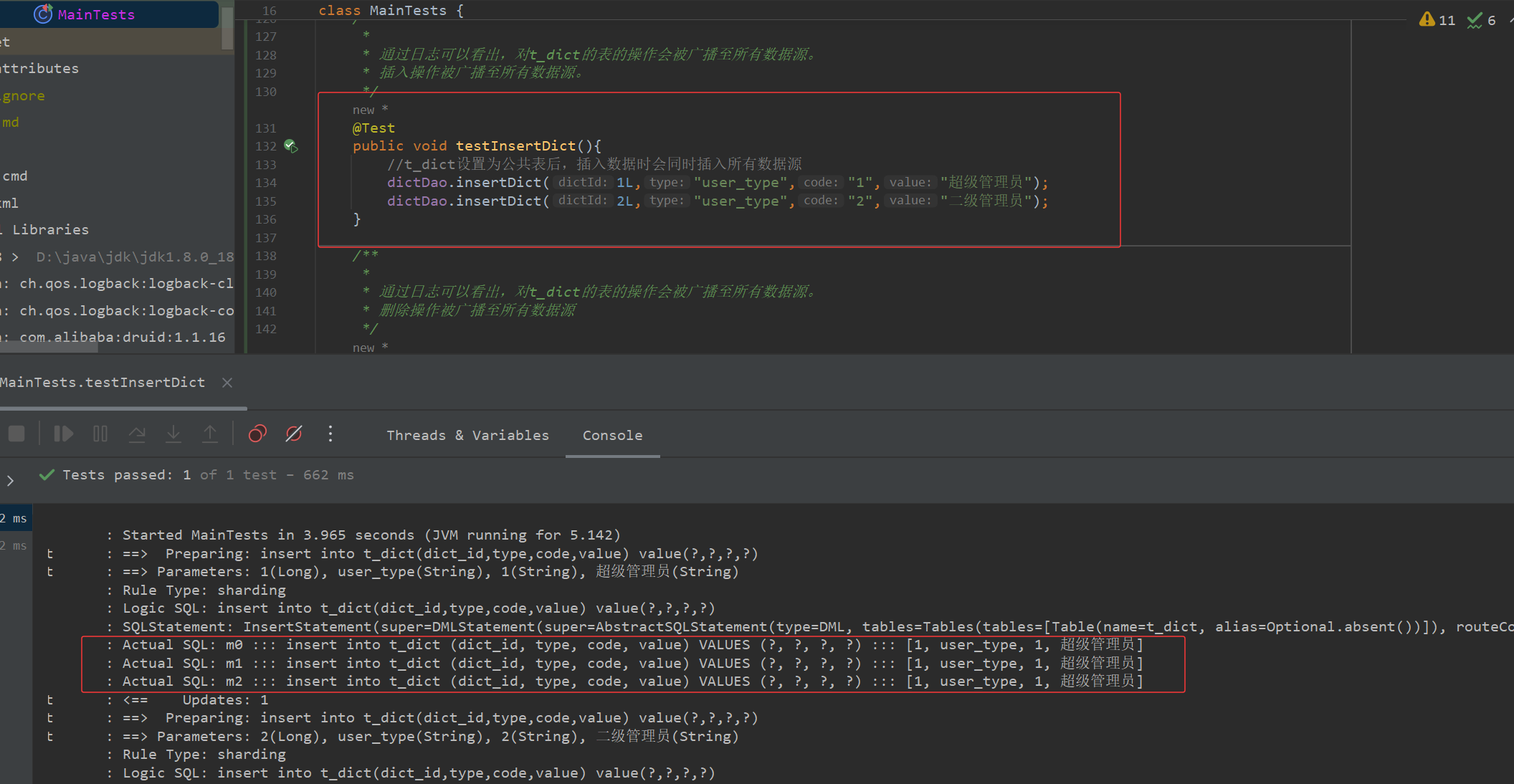Open the debug toolbar's three-dots menu
The image size is (1514, 784).
pyautogui.click(x=330, y=434)
